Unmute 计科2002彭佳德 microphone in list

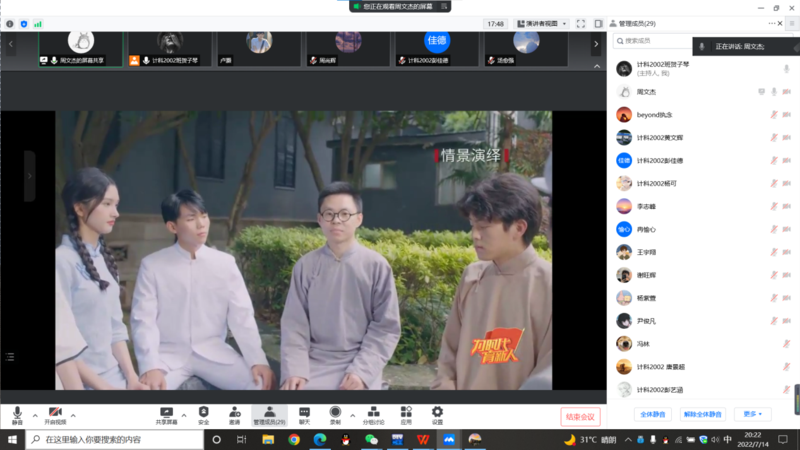click(774, 161)
